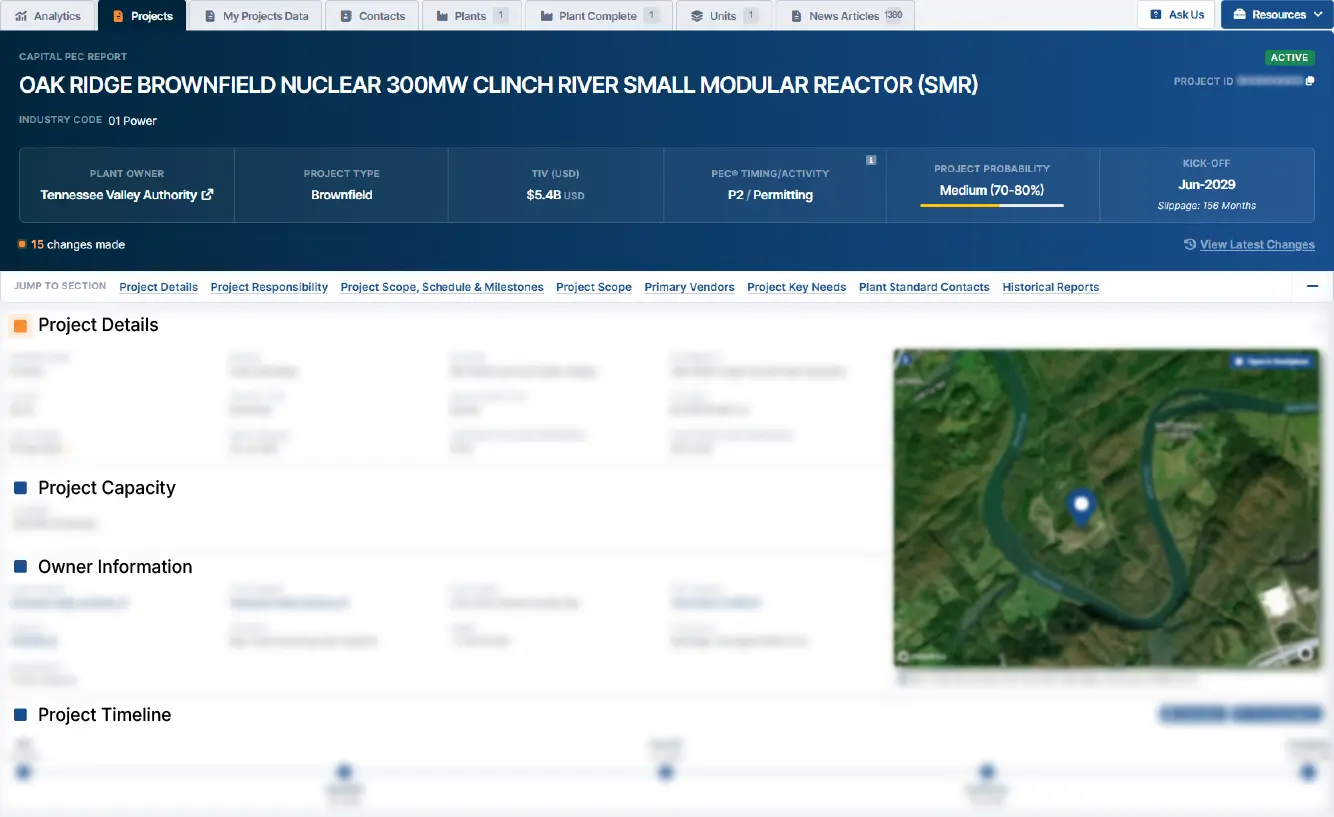Open the Contacts tab
This screenshot has width=1334, height=817.
[372, 16]
